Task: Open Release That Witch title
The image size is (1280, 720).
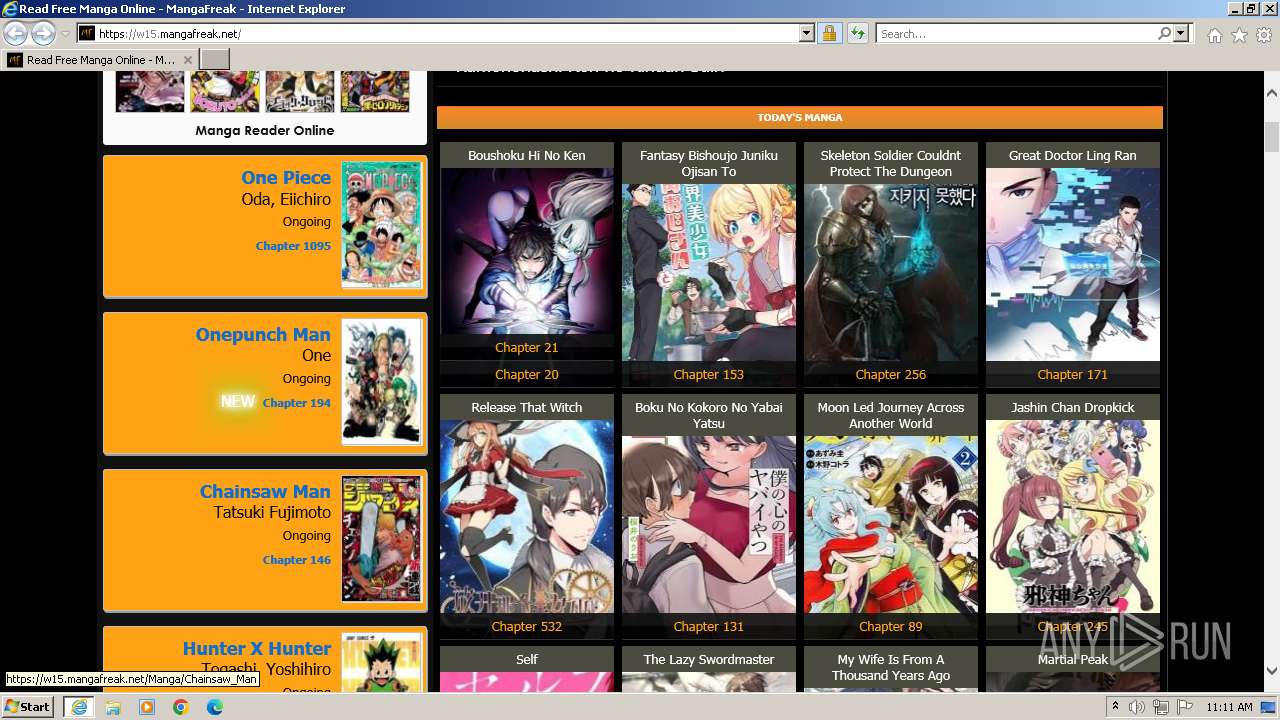Action: pyautogui.click(x=527, y=408)
